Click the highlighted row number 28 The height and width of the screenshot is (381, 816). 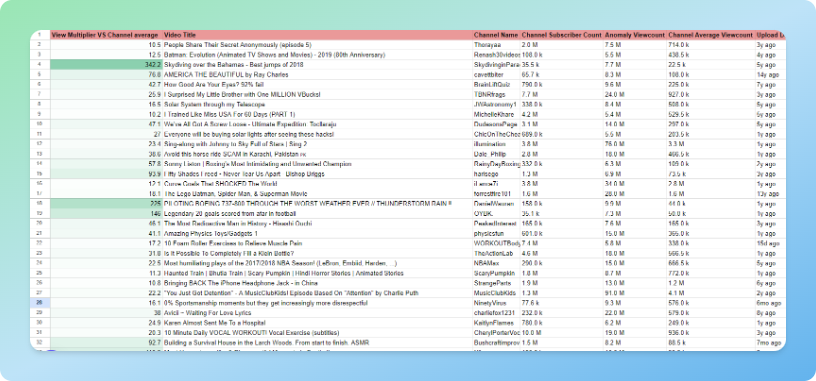click(x=40, y=303)
